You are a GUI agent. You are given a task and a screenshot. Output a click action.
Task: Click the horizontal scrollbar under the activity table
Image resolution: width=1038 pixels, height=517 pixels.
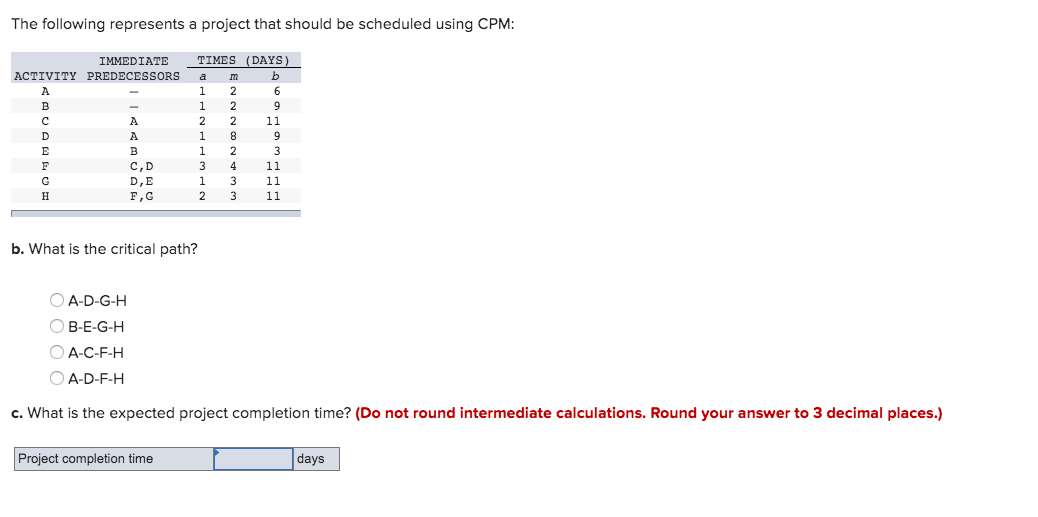tap(156, 213)
